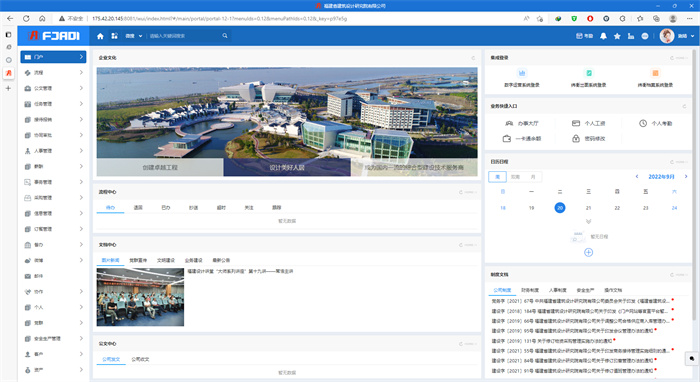
Task: Open the news photo thumbnail
Action: click(140, 297)
